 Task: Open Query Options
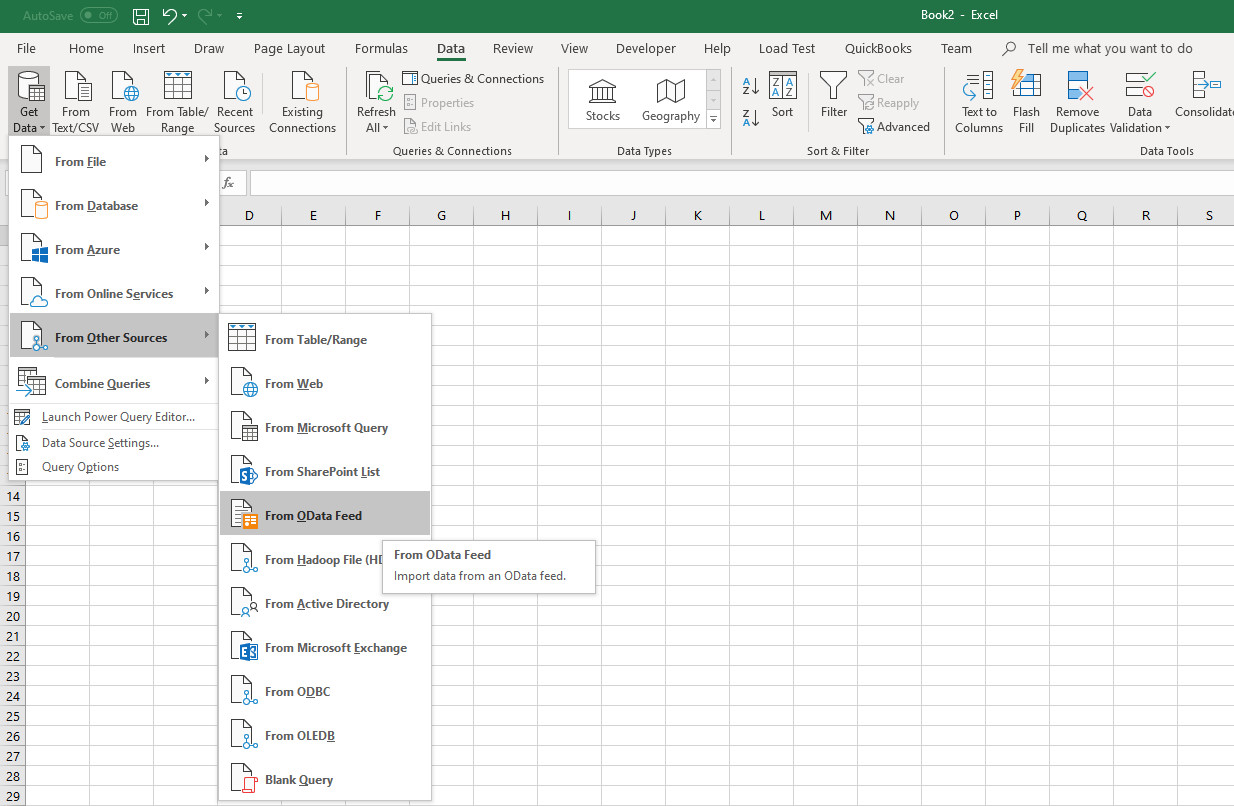click(114, 467)
